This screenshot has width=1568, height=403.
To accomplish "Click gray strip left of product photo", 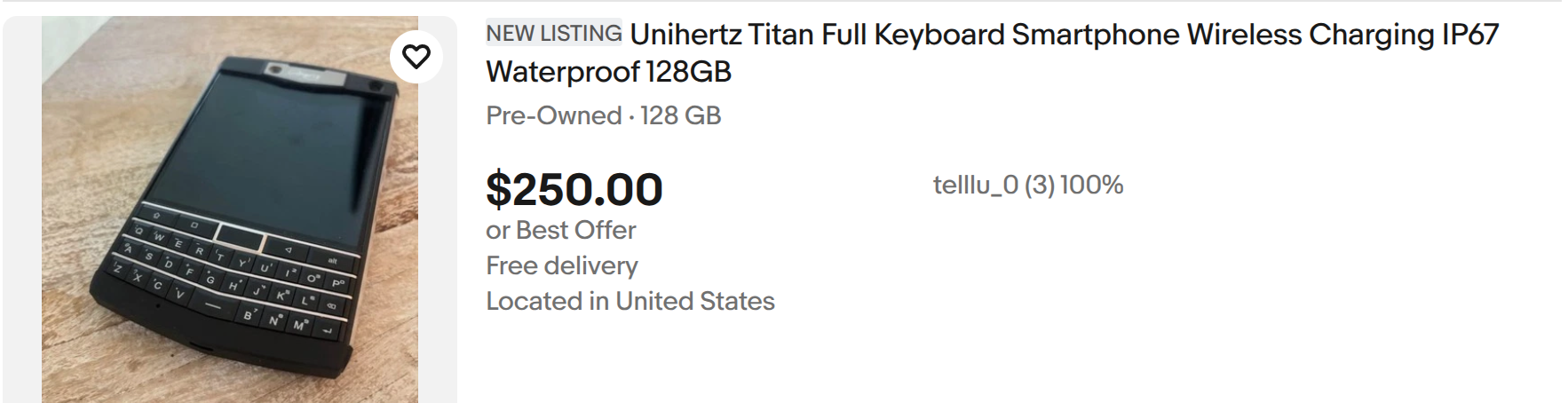I will pos(22,209).
